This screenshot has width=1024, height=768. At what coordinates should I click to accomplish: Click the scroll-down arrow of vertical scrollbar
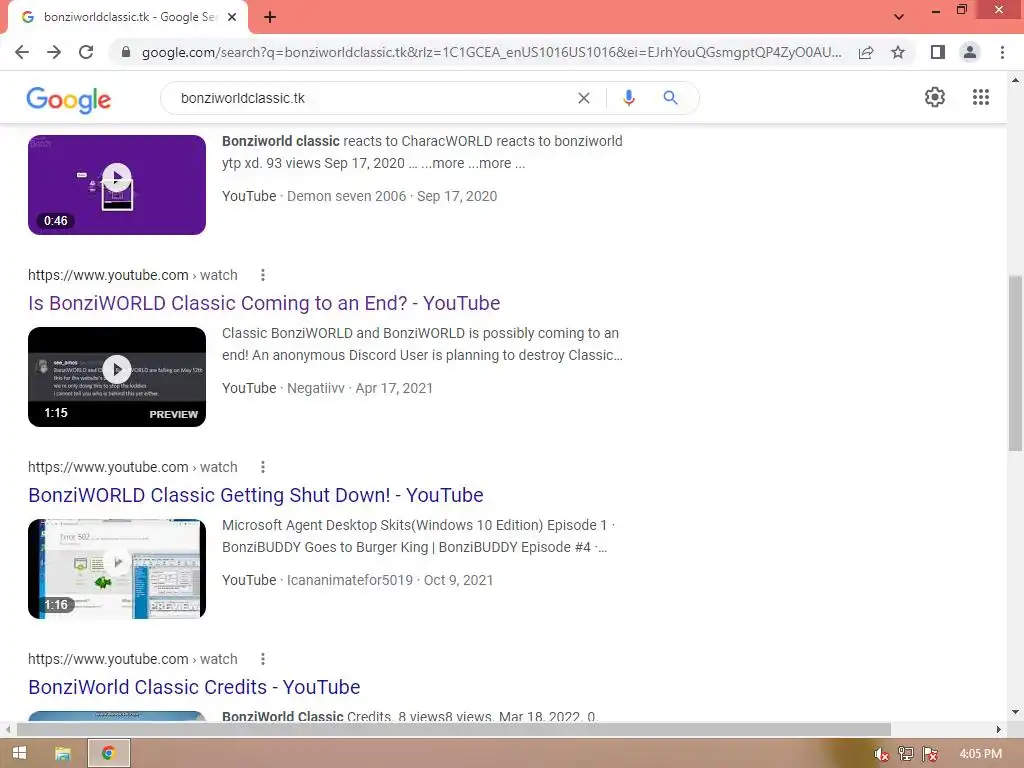click(x=1015, y=712)
